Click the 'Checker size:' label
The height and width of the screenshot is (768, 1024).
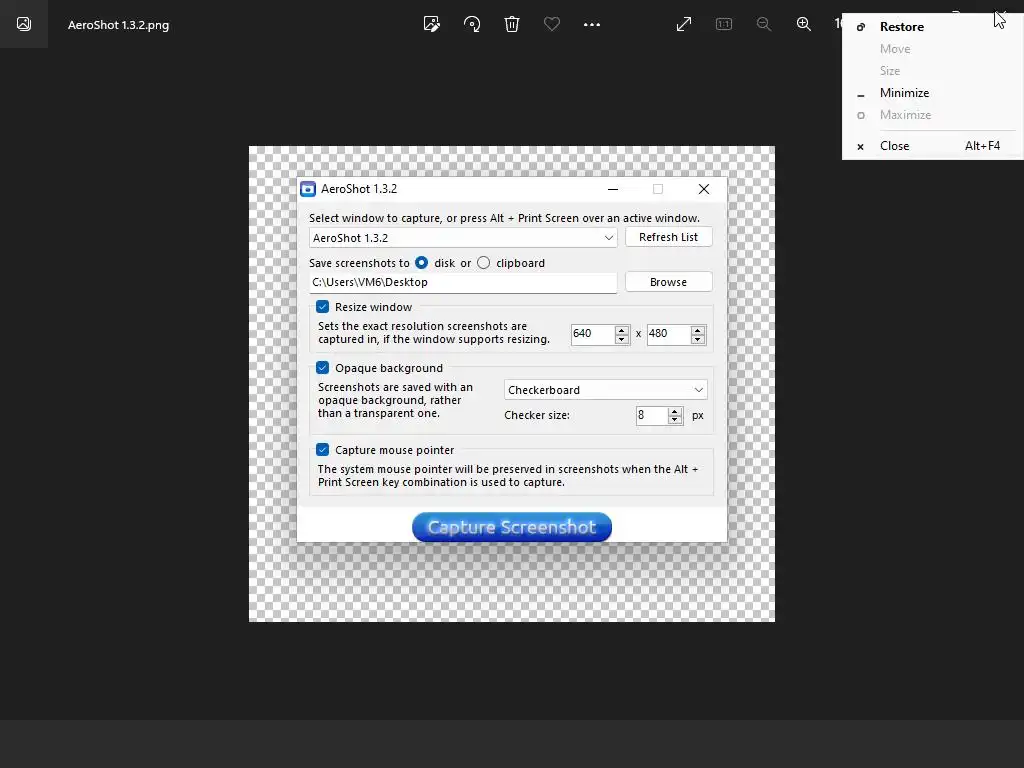(537, 415)
